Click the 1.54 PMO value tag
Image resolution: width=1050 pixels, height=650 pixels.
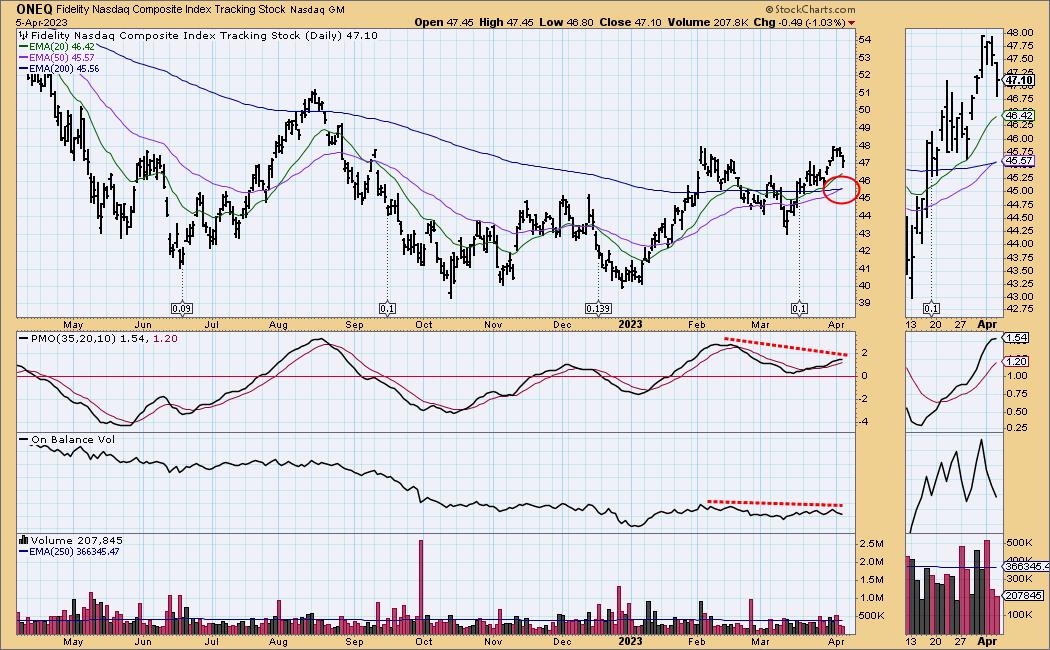[x=1017, y=338]
